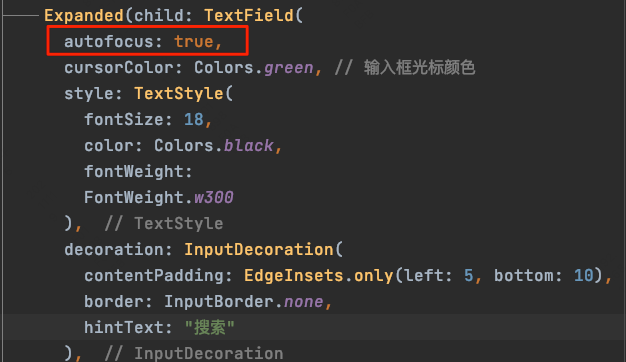Select the TextField constructor name
Image resolution: width=626 pixels, height=362 pixels.
249,15
